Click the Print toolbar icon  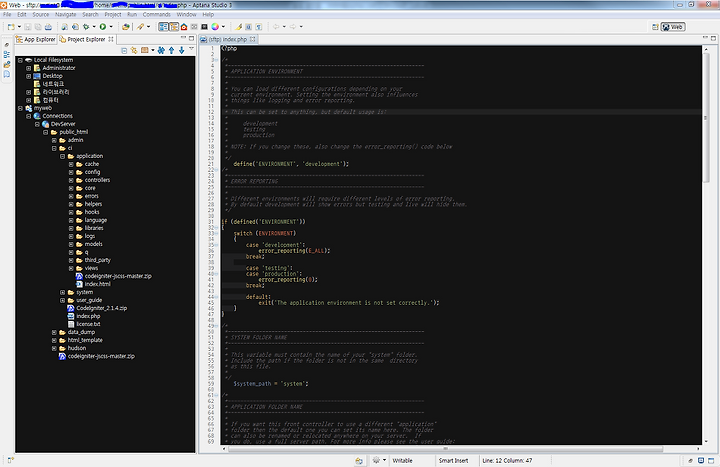click(48, 27)
